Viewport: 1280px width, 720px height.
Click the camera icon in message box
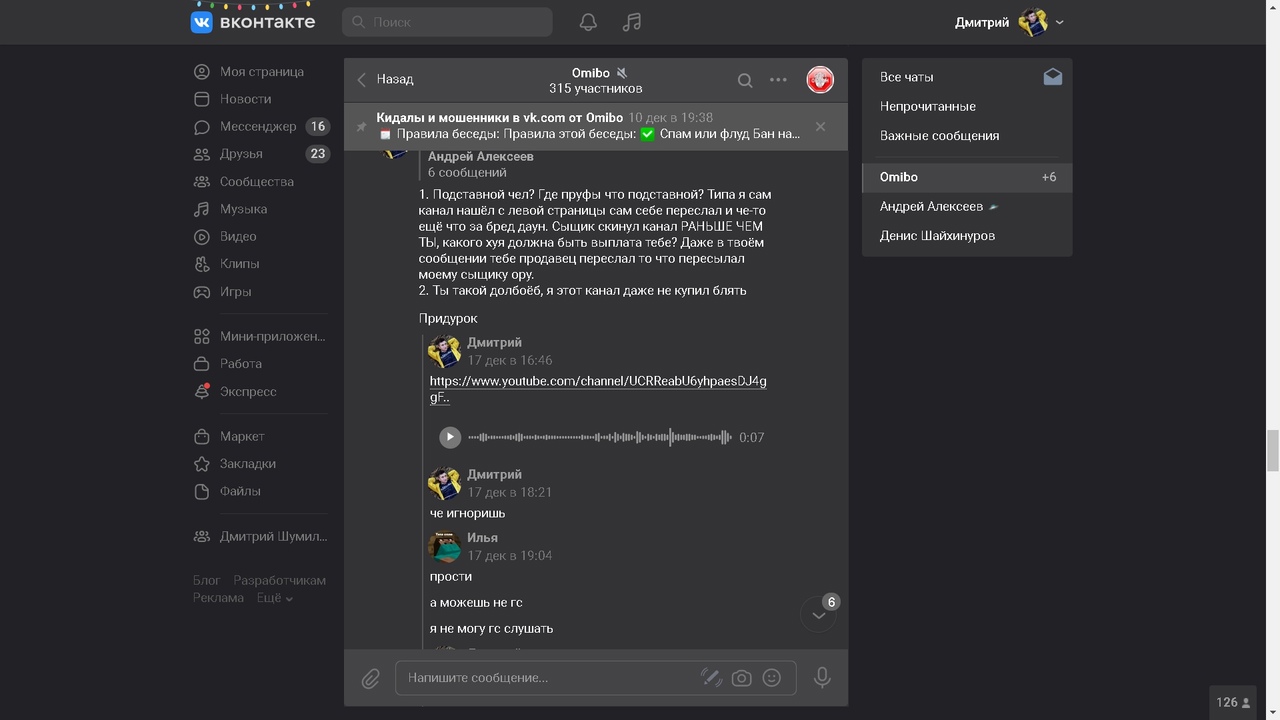point(741,678)
